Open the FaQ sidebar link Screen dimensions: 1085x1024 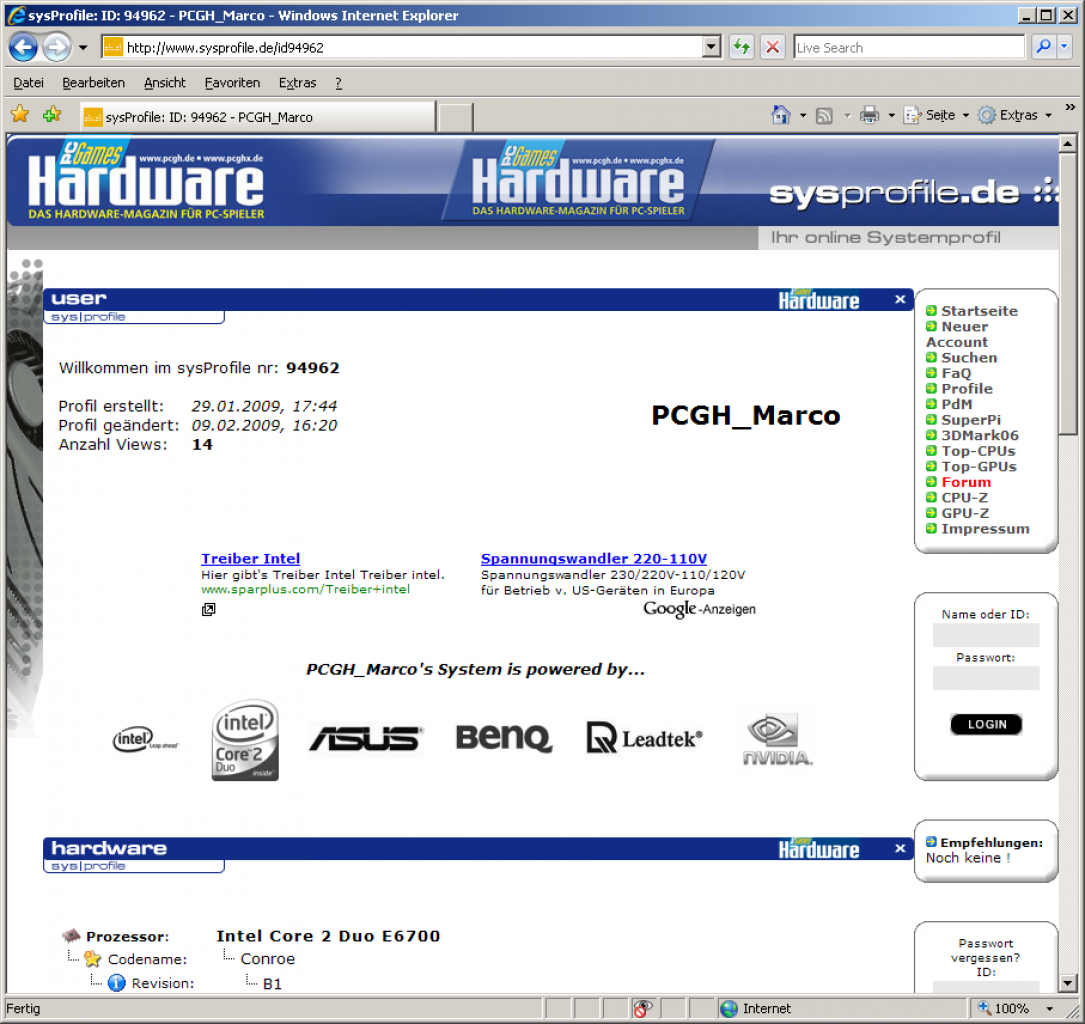956,373
